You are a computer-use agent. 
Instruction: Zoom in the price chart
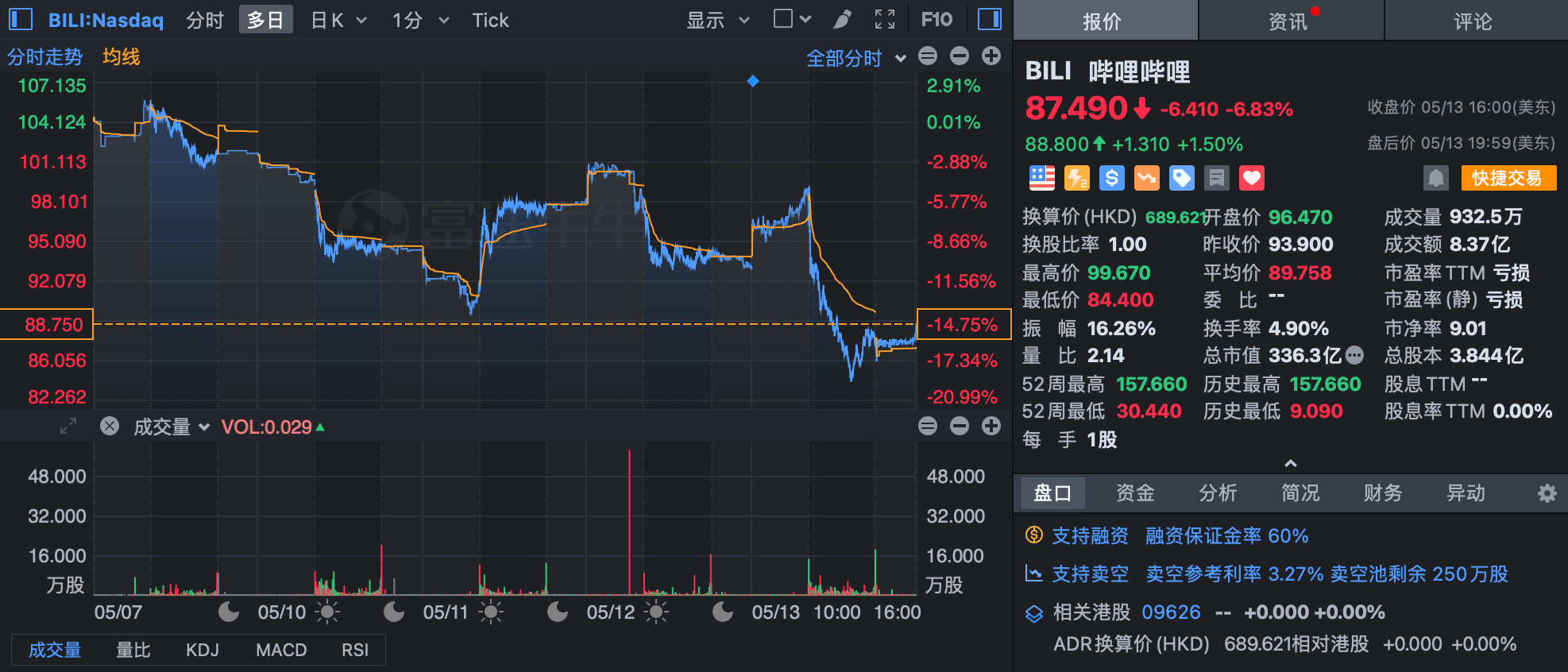click(991, 56)
